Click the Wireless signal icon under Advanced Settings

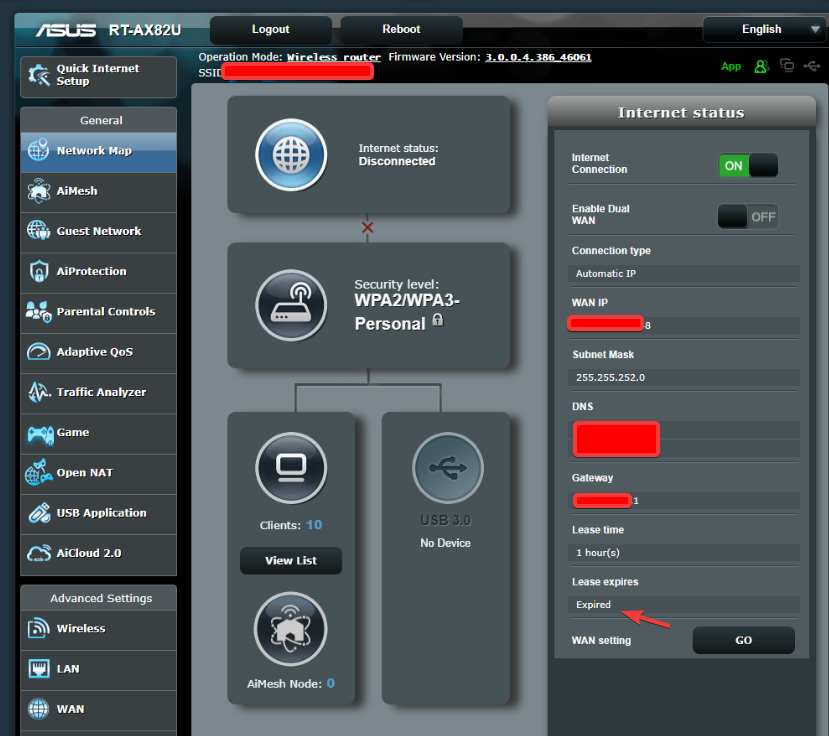coord(39,628)
